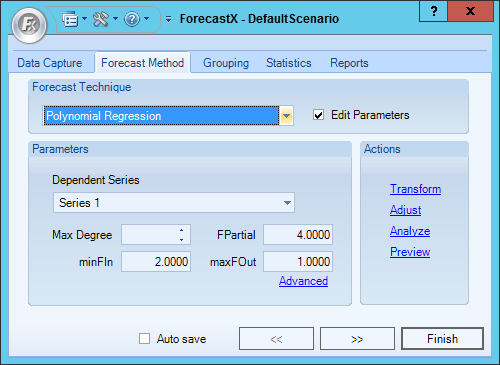This screenshot has width=500, height=365.
Task: Decrease Max Degree with down arrow
Action: click(x=181, y=240)
